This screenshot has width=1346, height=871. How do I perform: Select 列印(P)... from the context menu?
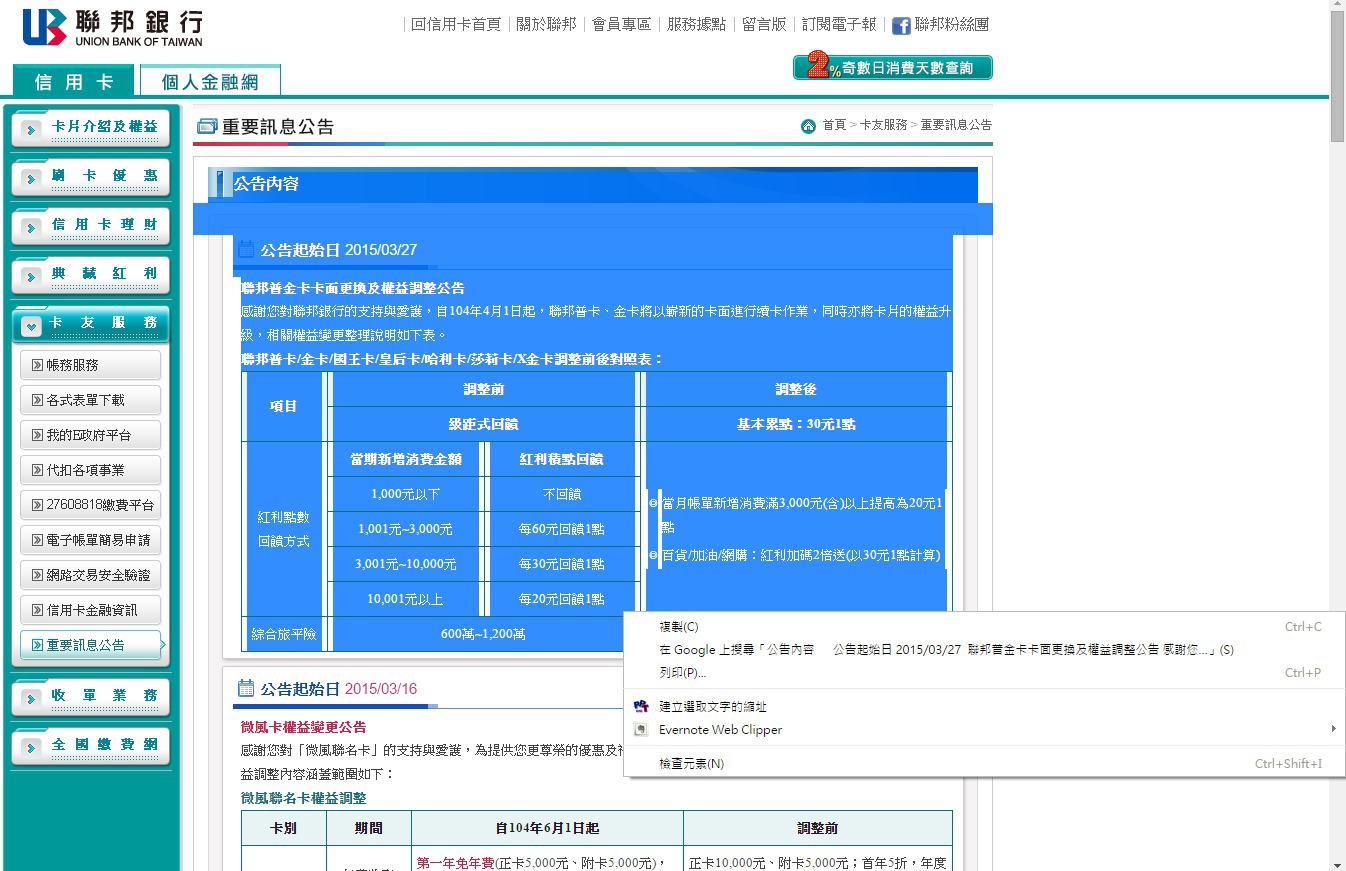(682, 673)
